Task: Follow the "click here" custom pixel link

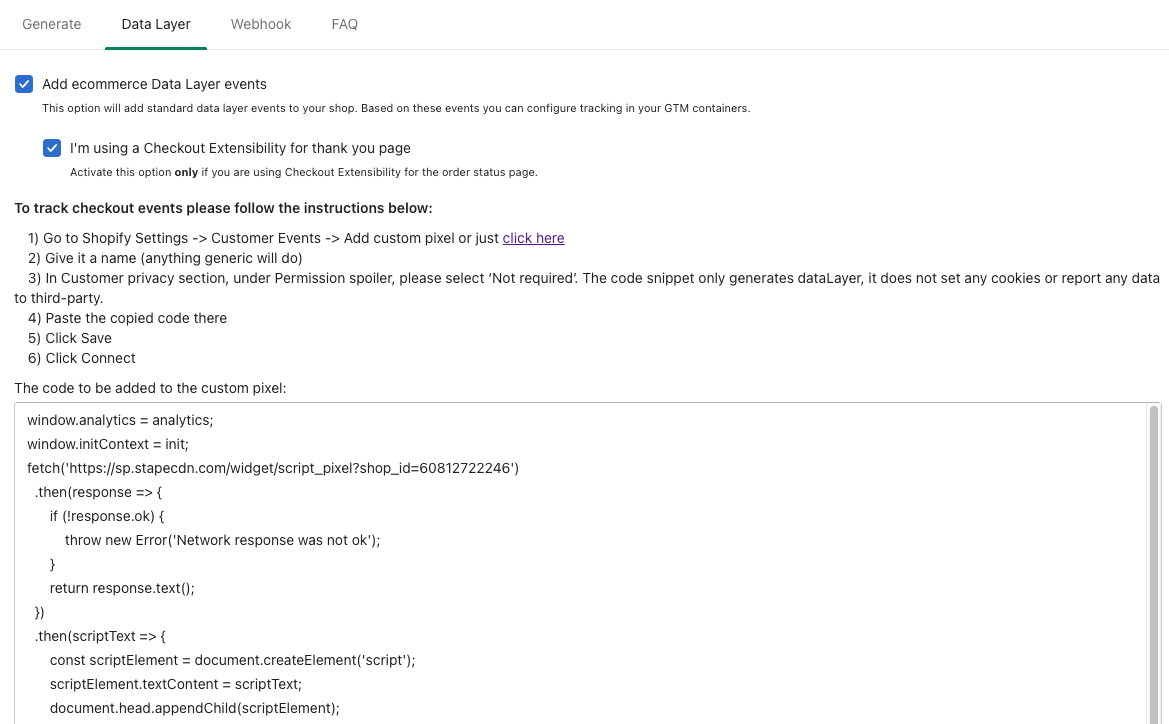Action: pyautogui.click(x=533, y=238)
